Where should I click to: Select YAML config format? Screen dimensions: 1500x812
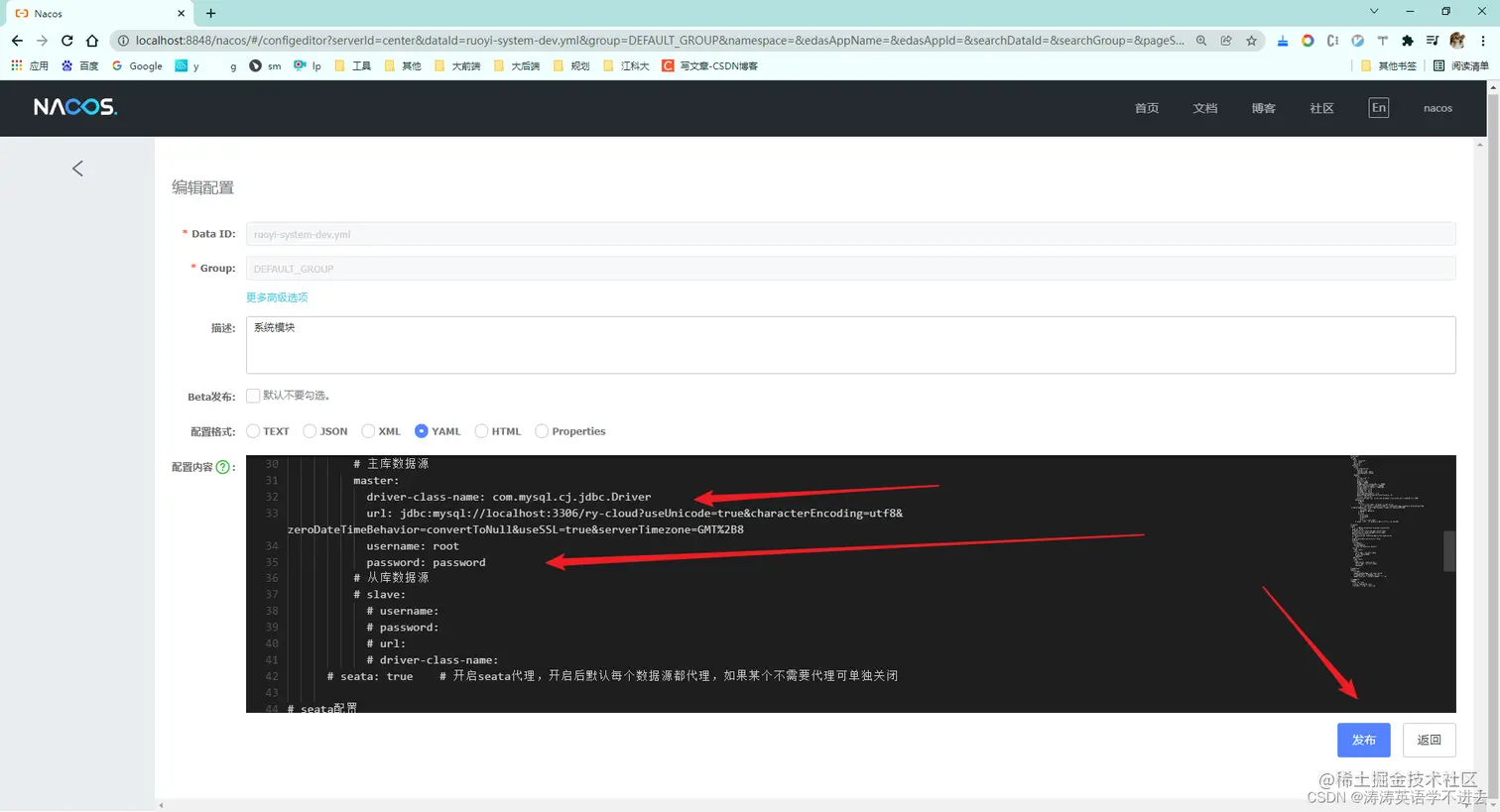click(422, 431)
